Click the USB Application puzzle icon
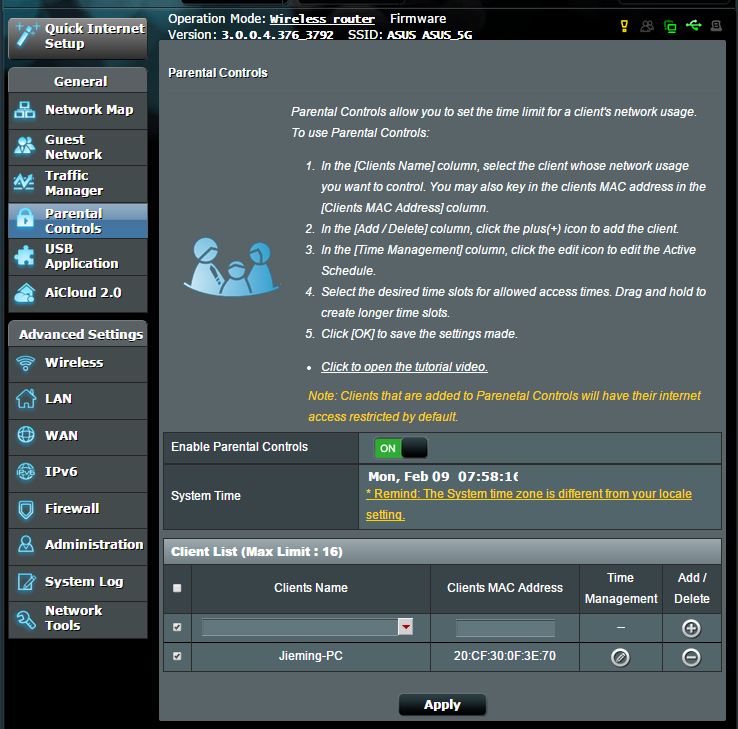The image size is (738, 729). [24, 256]
